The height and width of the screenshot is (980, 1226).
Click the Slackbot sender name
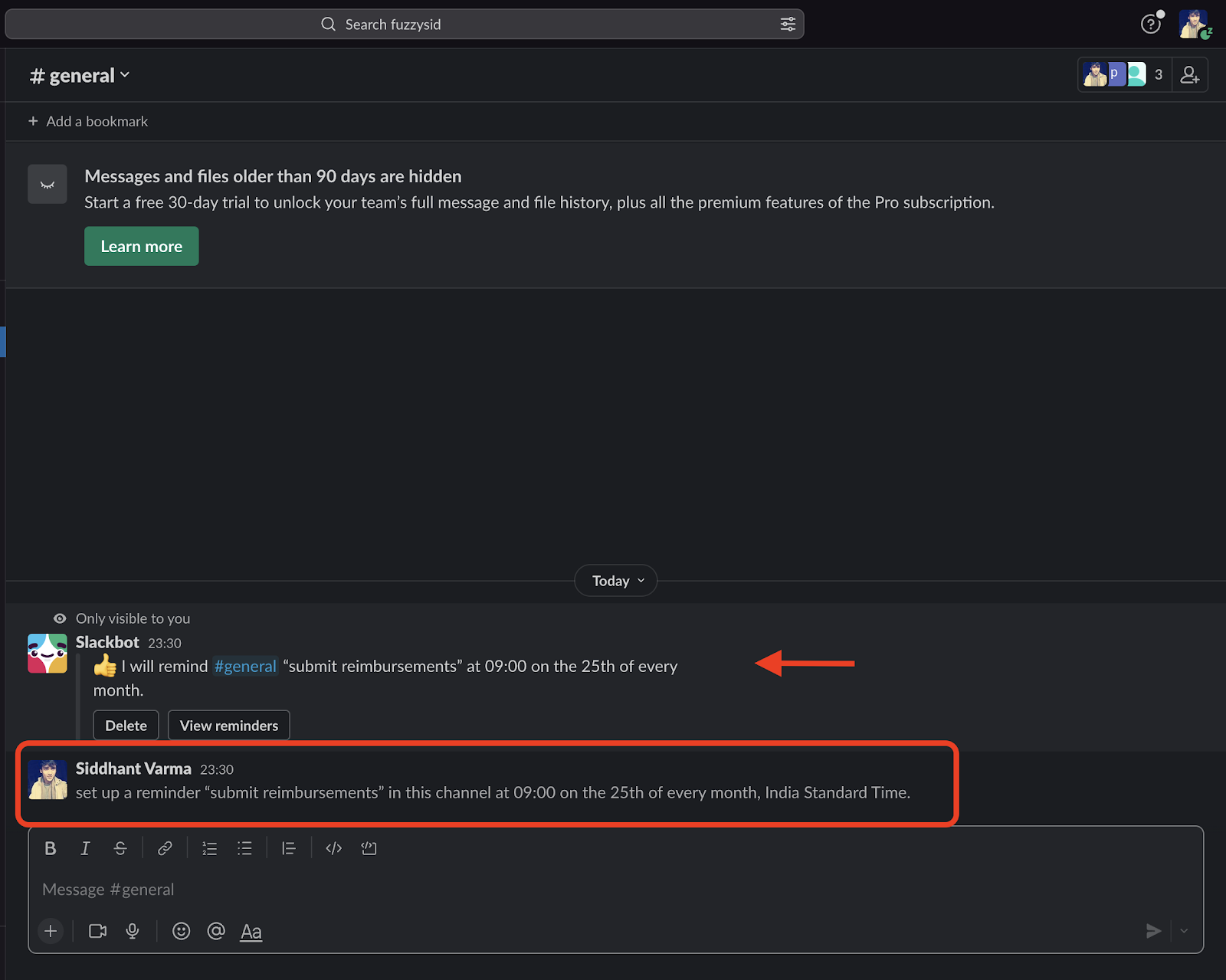coord(107,642)
